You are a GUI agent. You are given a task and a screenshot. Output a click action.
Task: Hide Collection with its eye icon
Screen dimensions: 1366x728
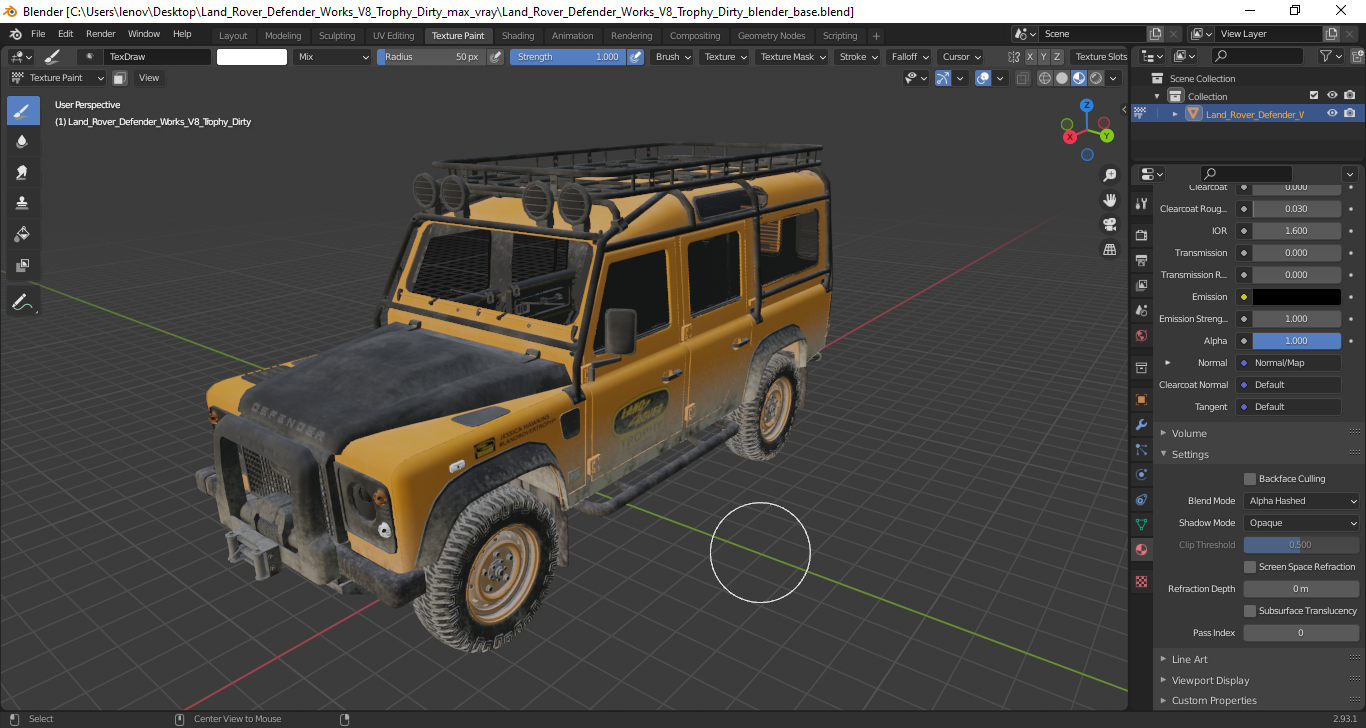pos(1332,96)
